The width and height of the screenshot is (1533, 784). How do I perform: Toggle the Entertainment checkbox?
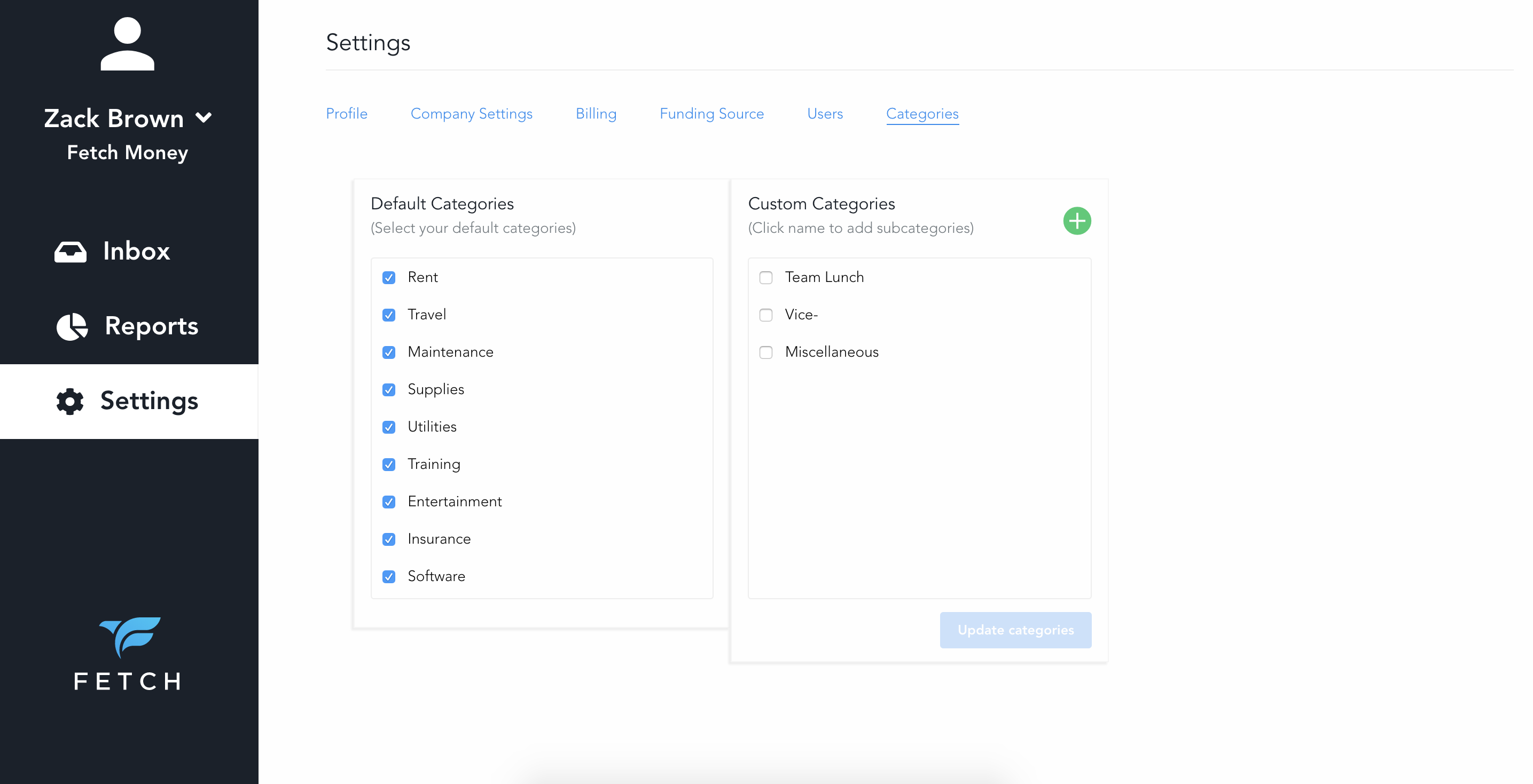pos(389,502)
